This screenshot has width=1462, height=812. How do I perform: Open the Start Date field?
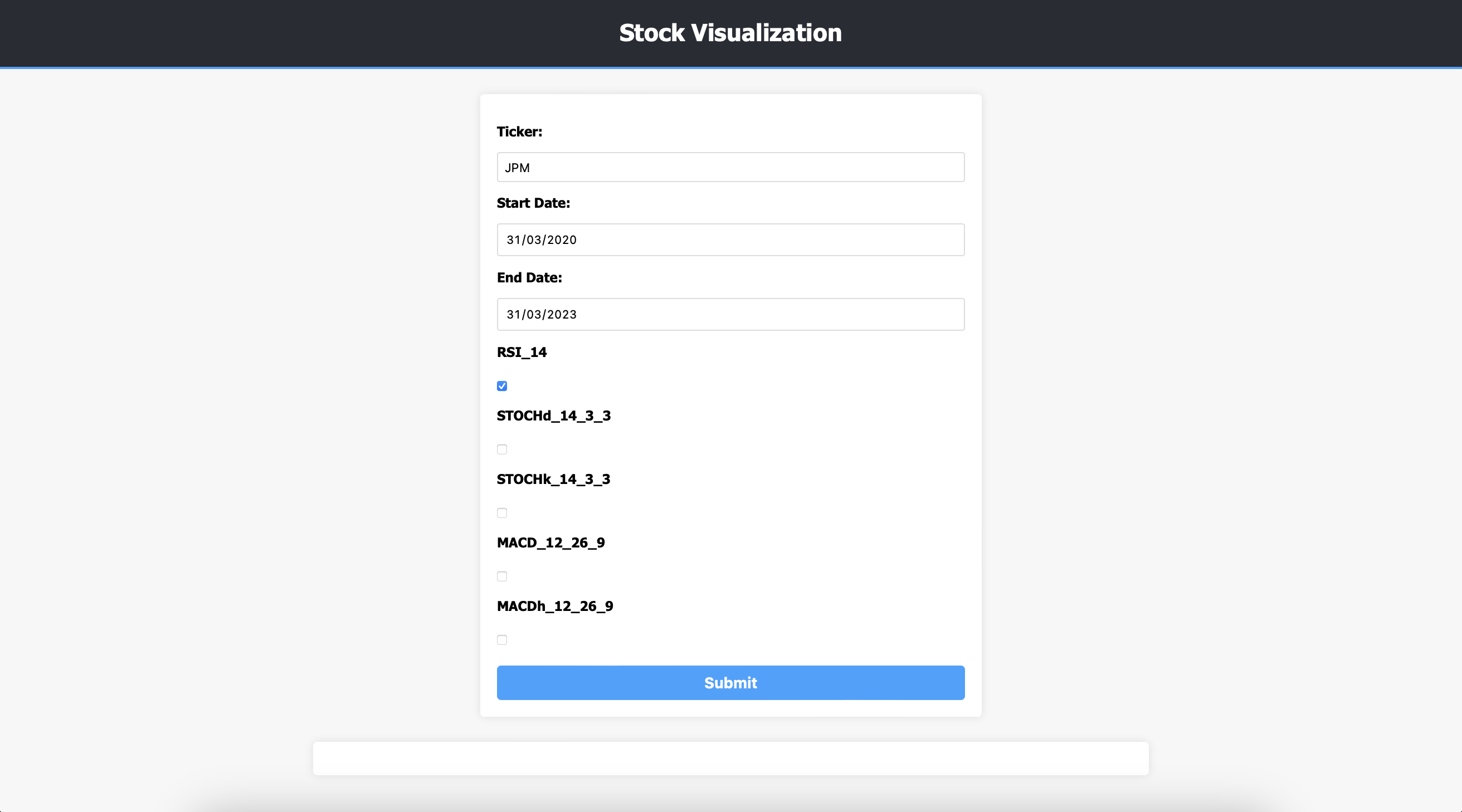click(730, 239)
